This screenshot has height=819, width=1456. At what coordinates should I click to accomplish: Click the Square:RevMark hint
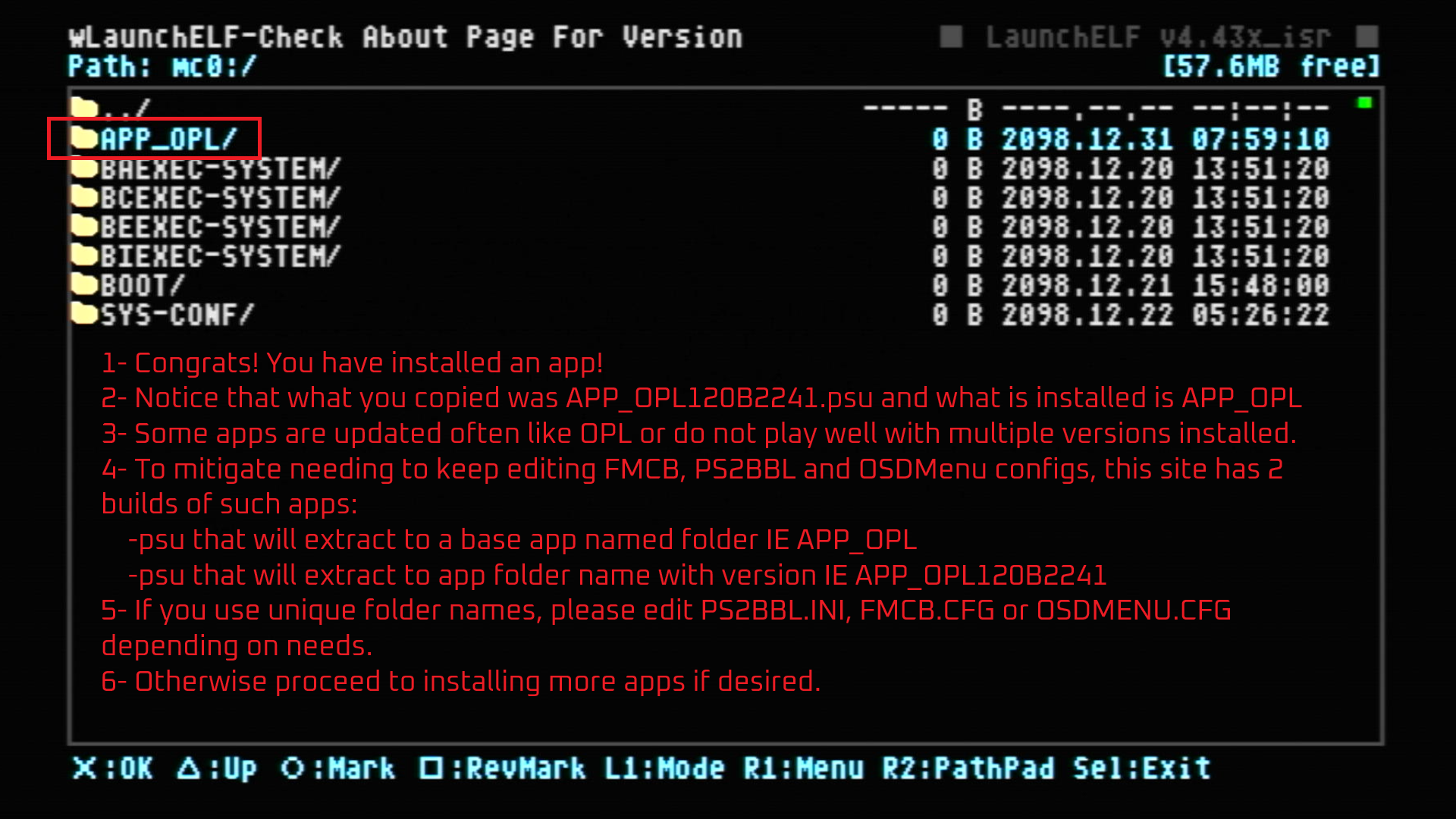click(x=502, y=768)
